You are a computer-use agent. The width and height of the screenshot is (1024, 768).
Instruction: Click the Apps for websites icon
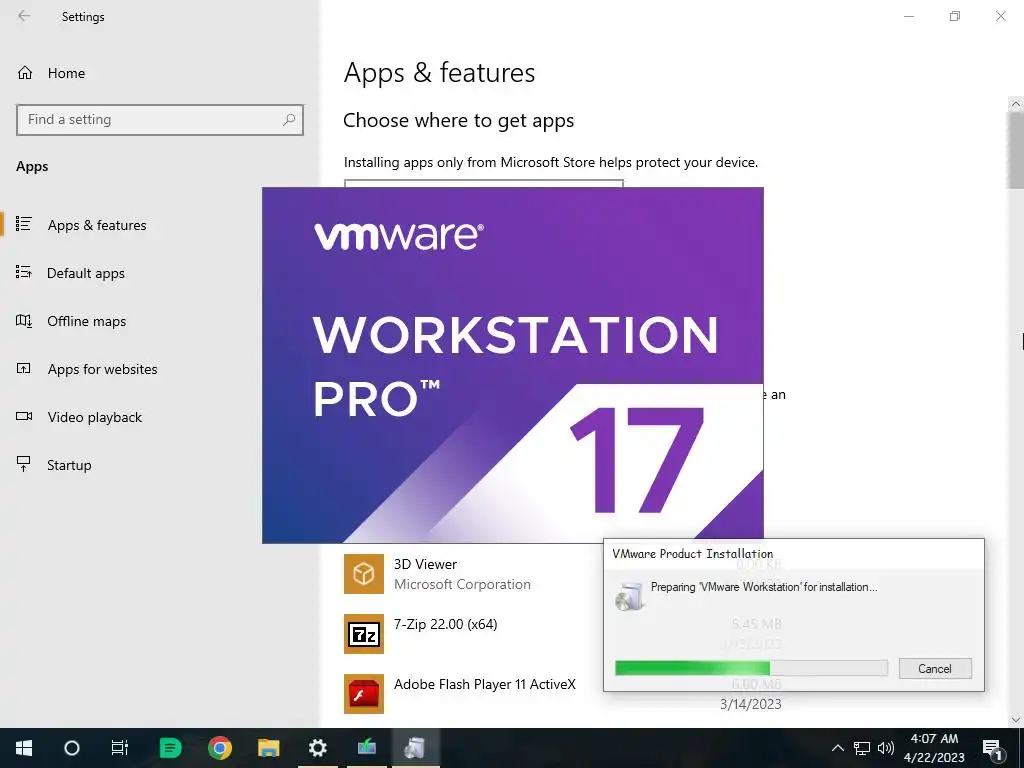point(24,368)
